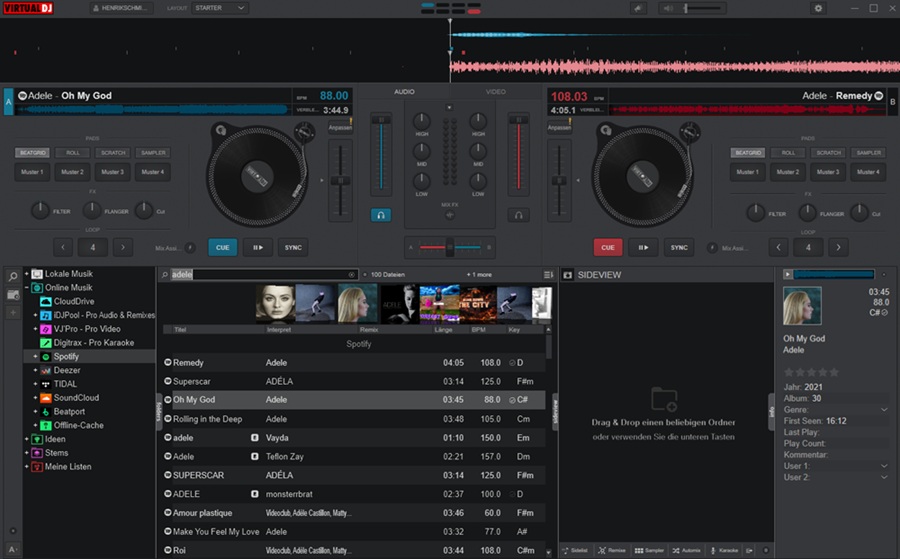Collapse the Online Musik tree node

(x=26, y=288)
